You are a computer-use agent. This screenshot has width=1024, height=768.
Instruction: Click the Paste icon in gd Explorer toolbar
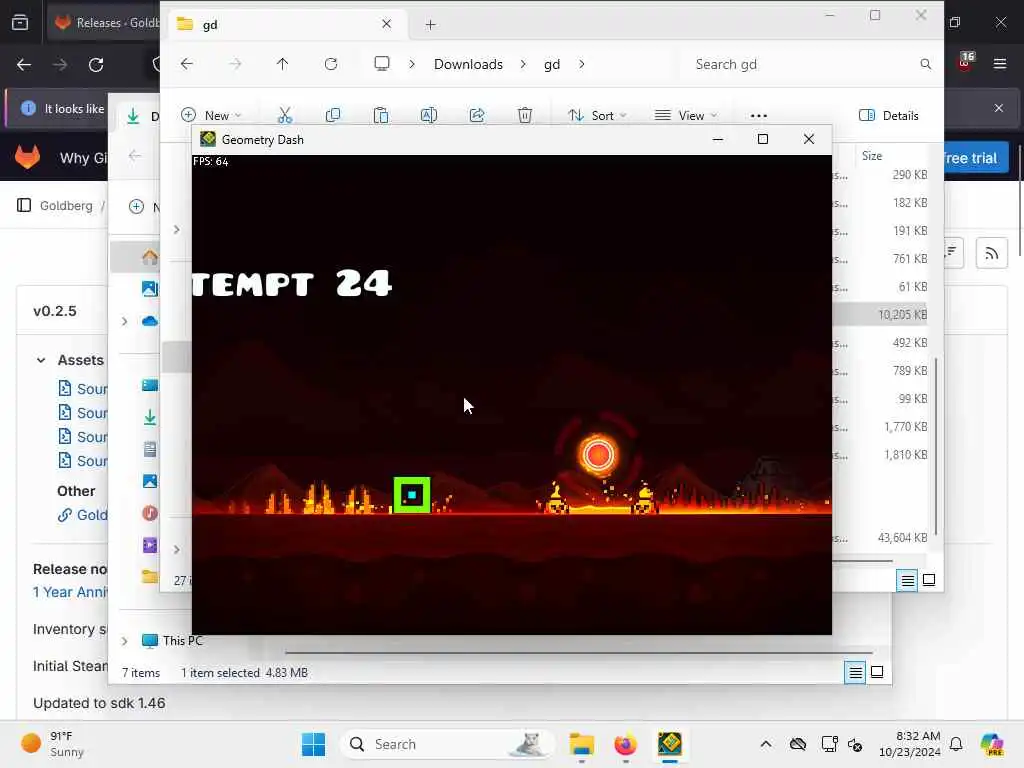[x=381, y=116]
